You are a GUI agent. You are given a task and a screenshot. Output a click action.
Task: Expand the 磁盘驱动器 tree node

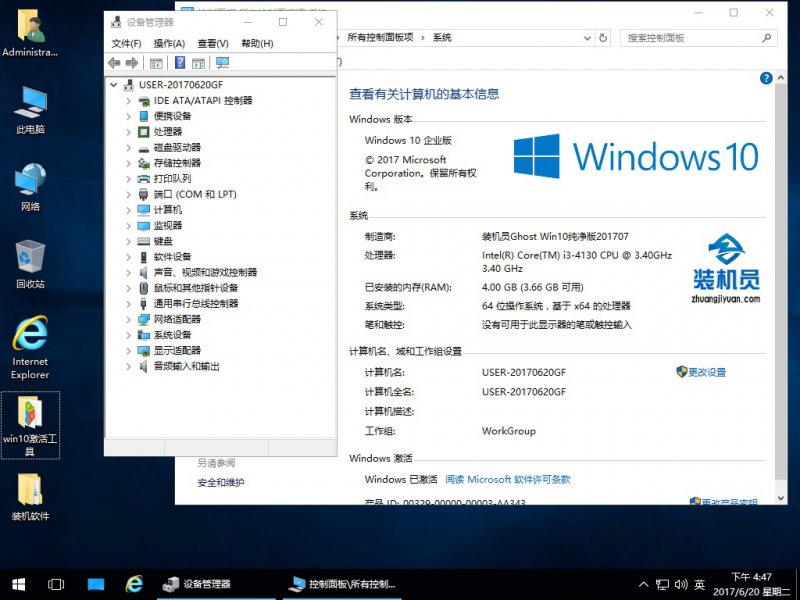[x=128, y=147]
